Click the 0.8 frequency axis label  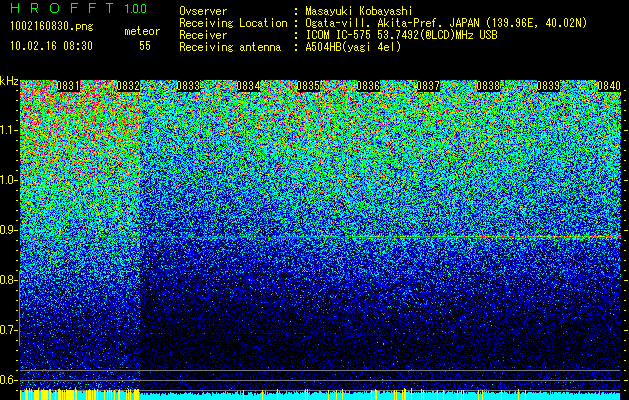click(8, 280)
